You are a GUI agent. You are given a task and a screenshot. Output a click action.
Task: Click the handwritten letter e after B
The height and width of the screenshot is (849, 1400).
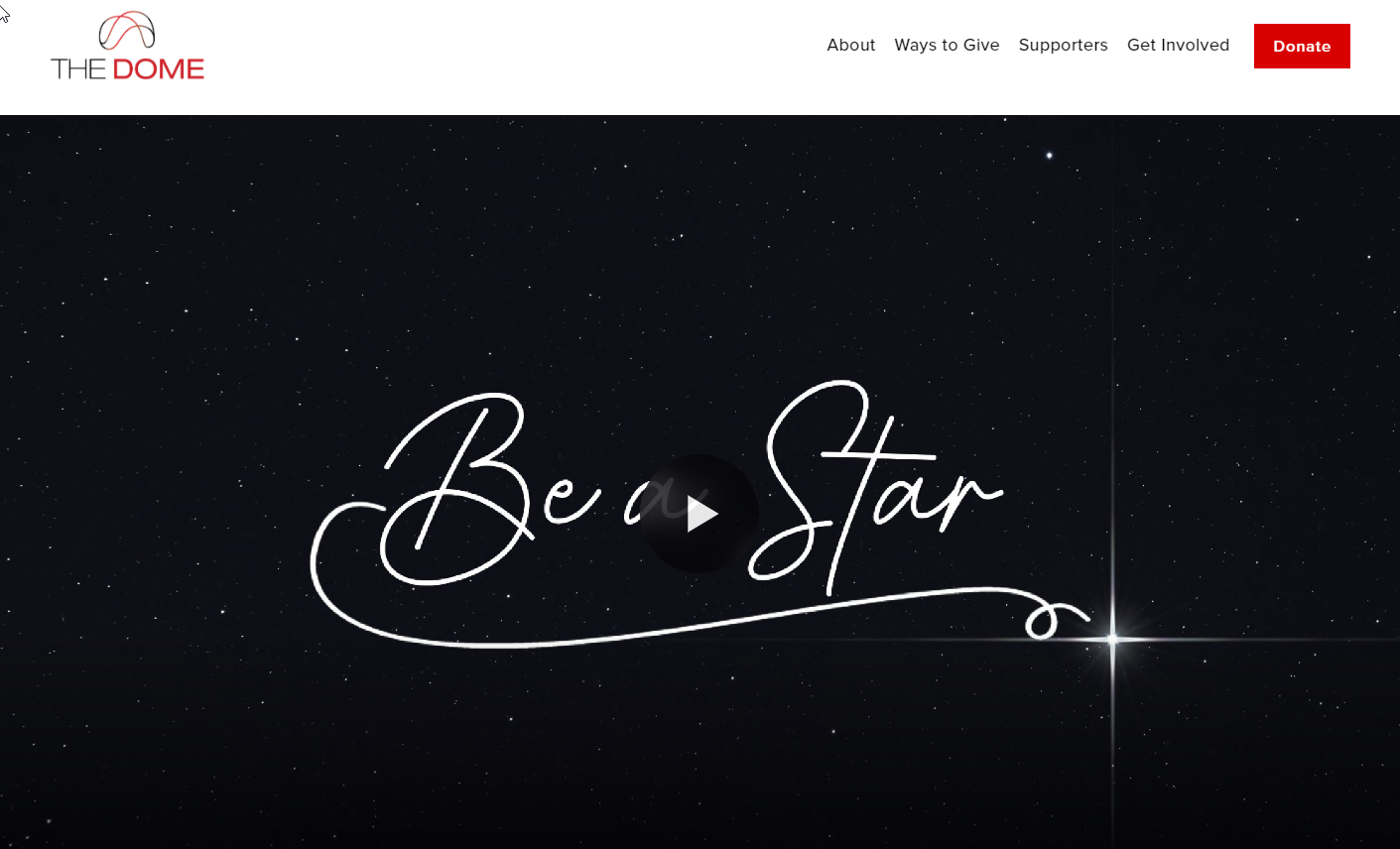[572, 497]
